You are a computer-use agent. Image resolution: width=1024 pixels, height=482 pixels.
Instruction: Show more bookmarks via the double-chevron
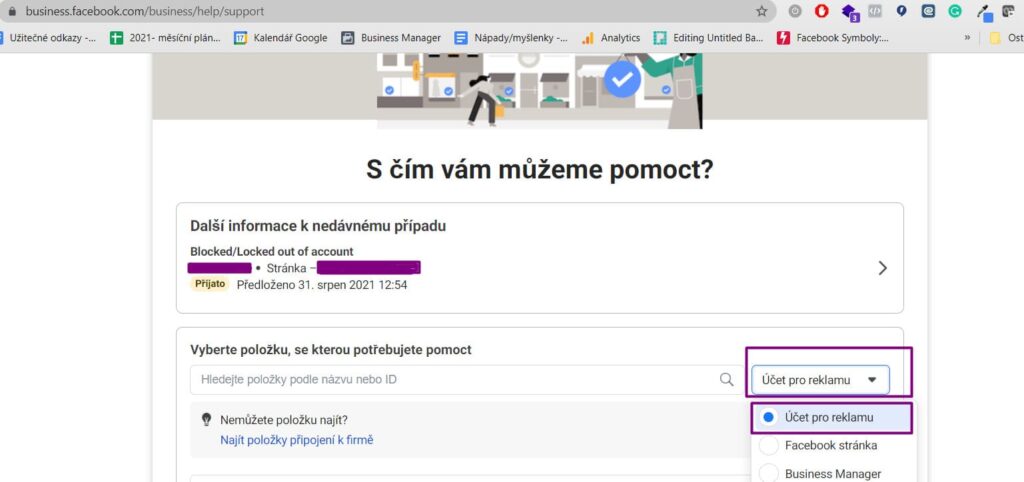(x=967, y=38)
